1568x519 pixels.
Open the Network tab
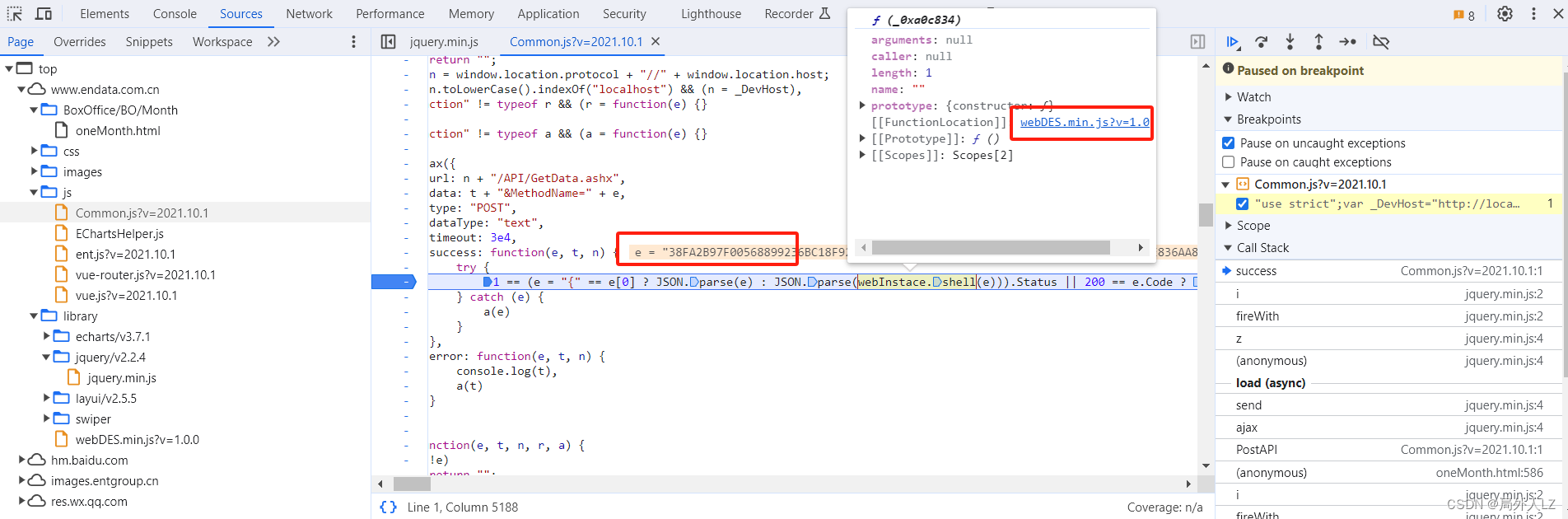(x=310, y=14)
